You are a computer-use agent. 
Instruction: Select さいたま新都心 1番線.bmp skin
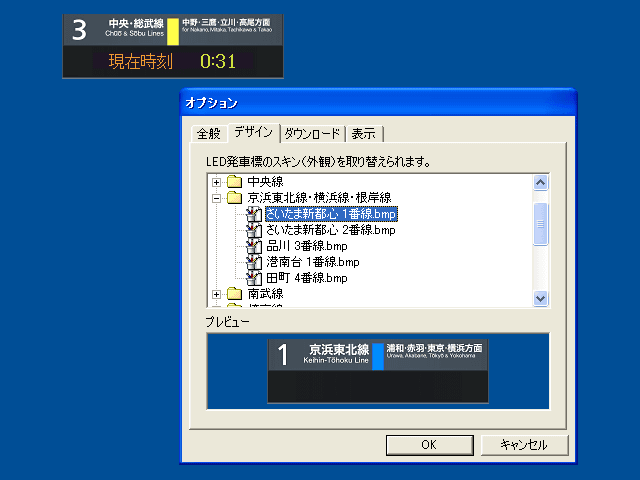click(x=331, y=214)
